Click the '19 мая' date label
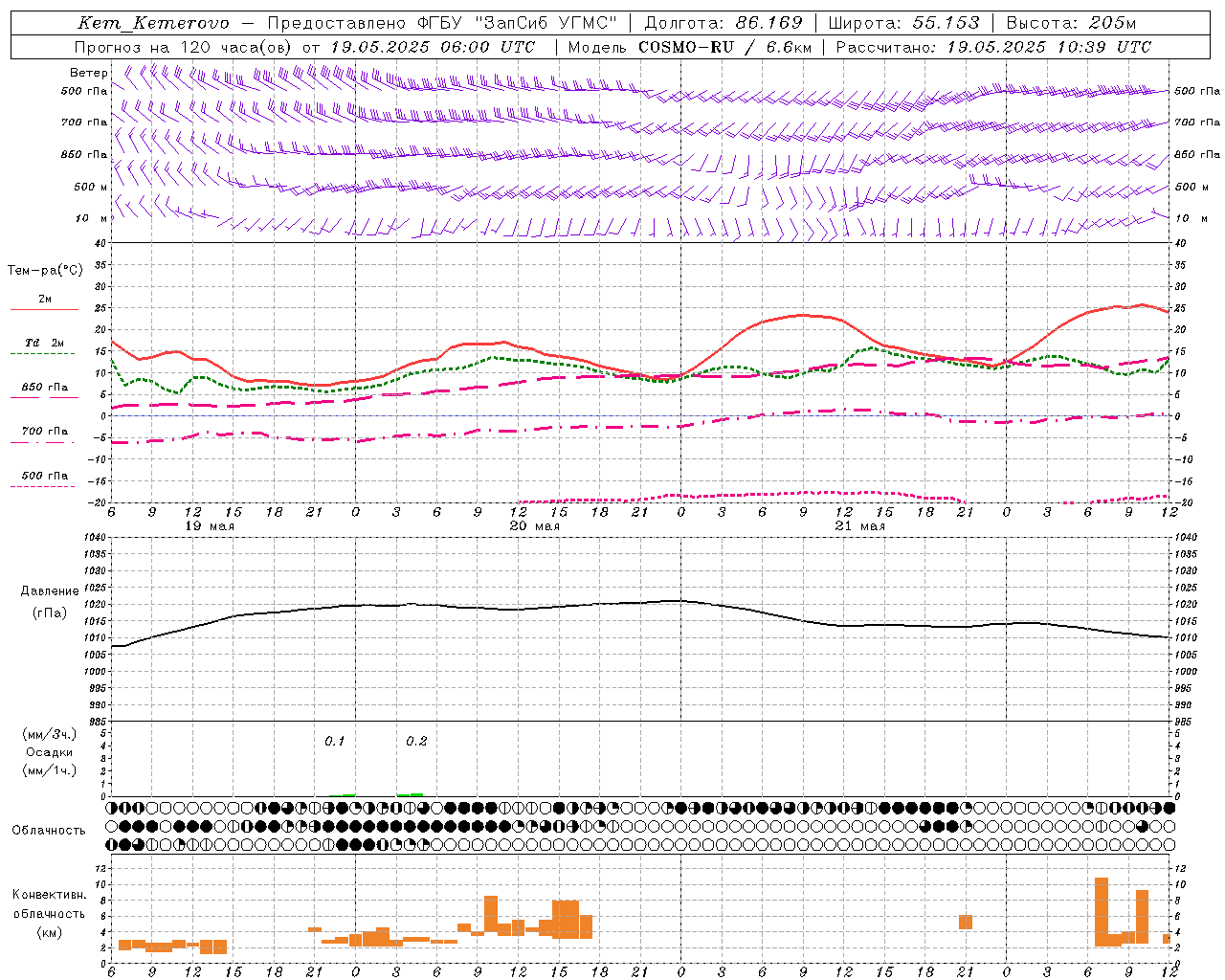Image resolution: width=1225 pixels, height=980 pixels. point(210,526)
